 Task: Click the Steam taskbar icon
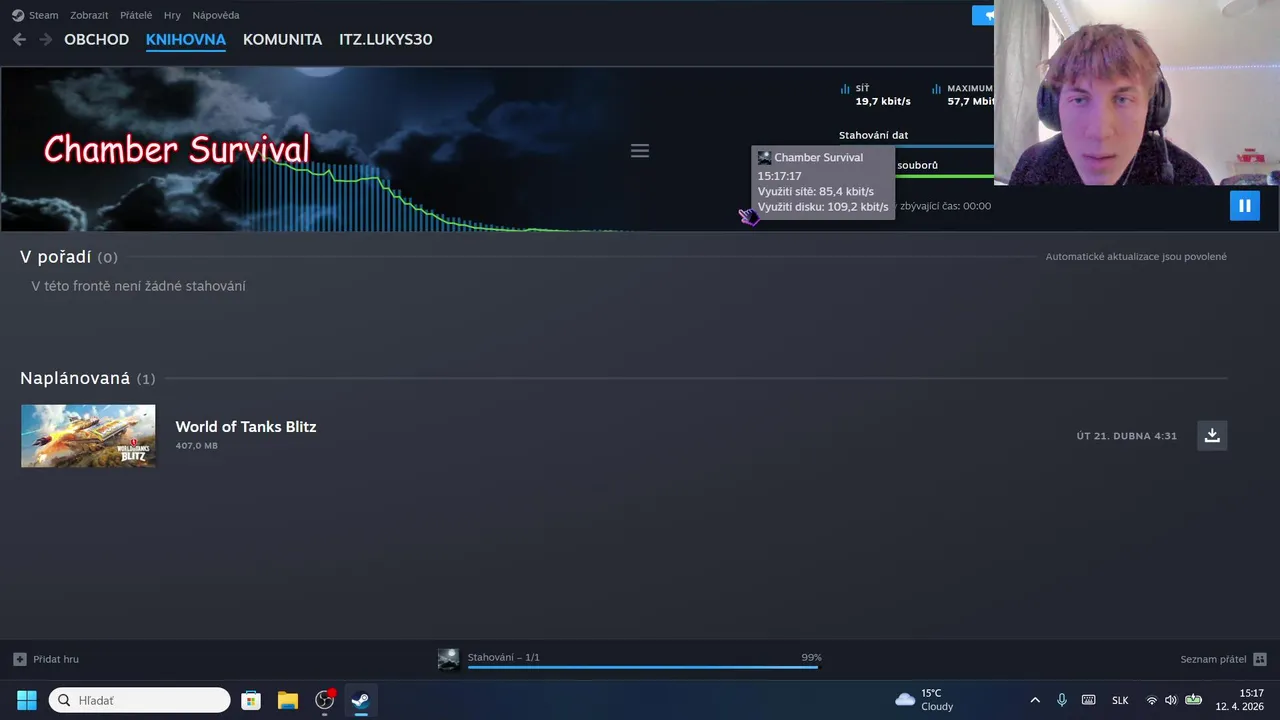[360, 700]
